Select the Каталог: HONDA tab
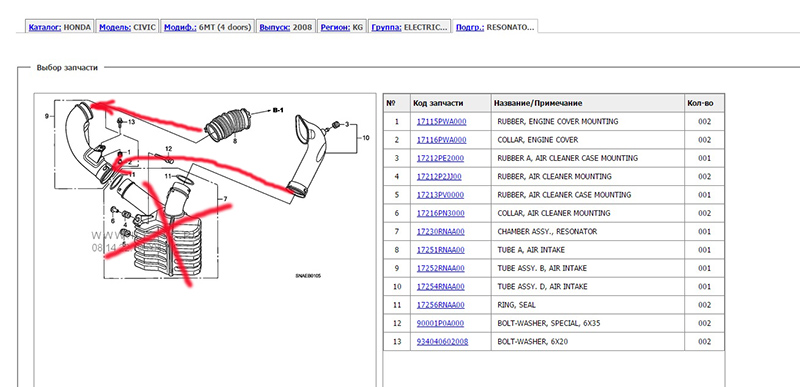The width and height of the screenshot is (800, 387). [60, 27]
